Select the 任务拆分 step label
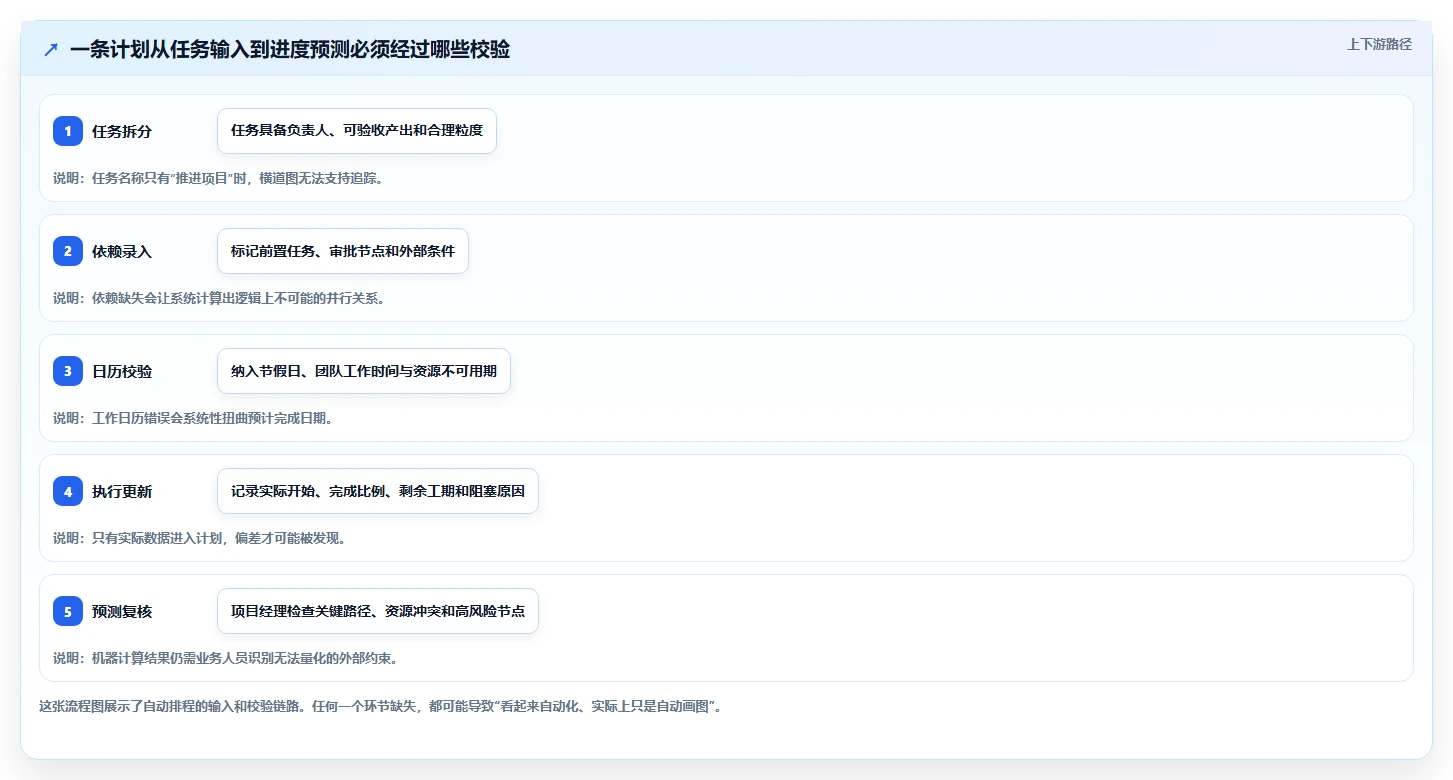Screen dimensions: 1453x780 point(122,131)
